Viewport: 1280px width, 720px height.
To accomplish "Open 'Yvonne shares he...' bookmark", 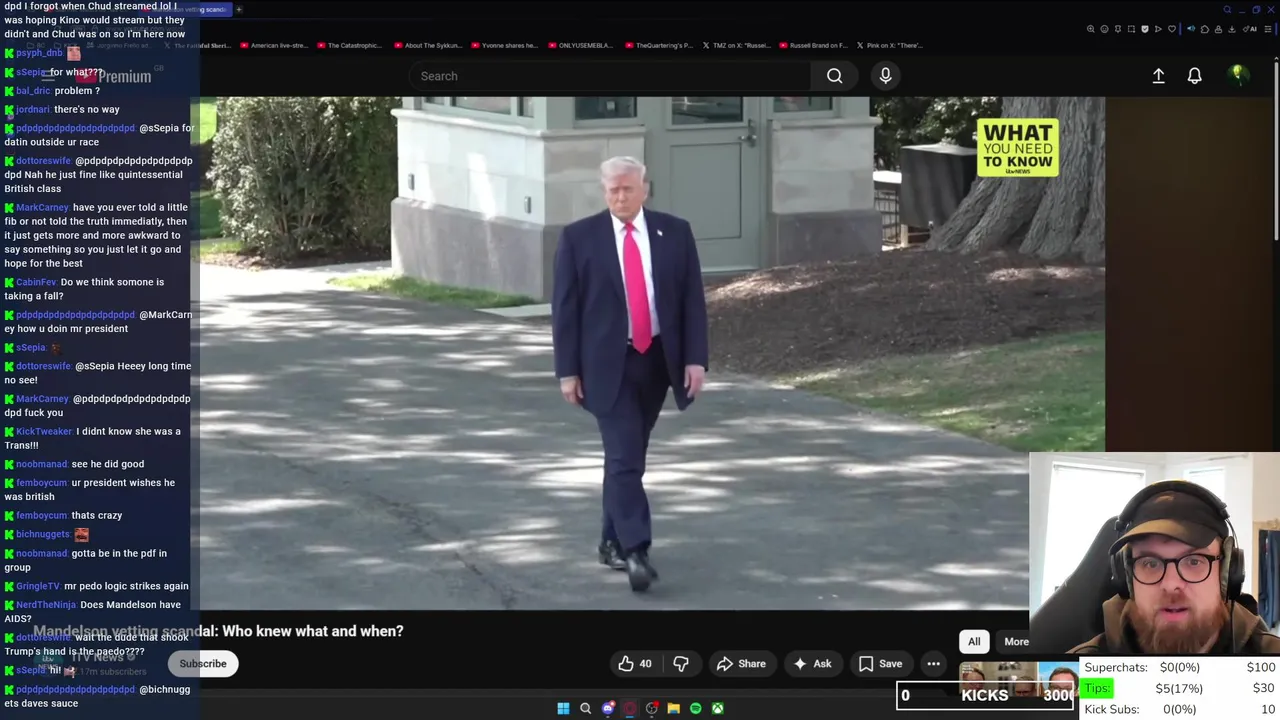I will tap(504, 45).
